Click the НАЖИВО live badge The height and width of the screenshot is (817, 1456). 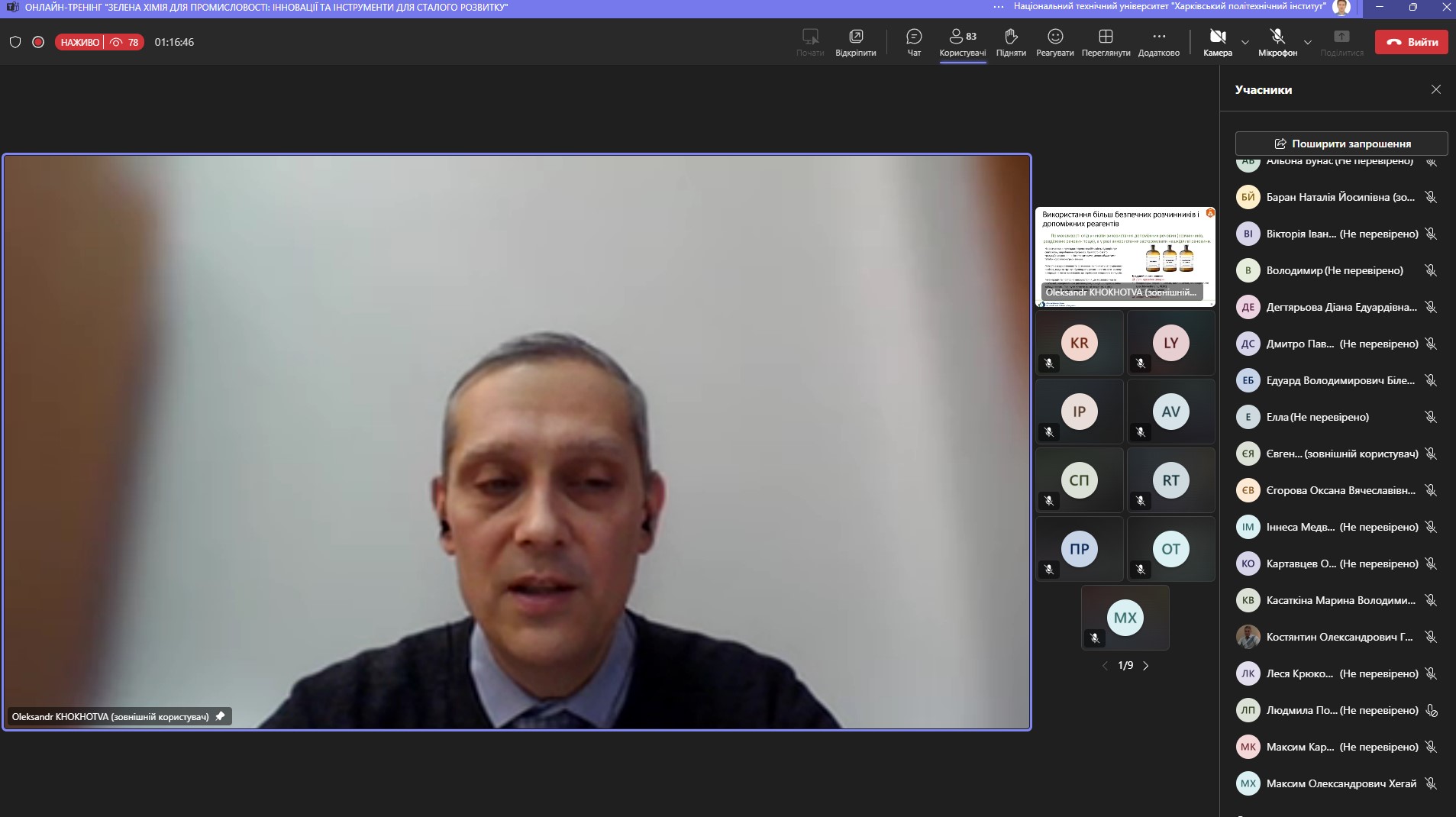79,42
